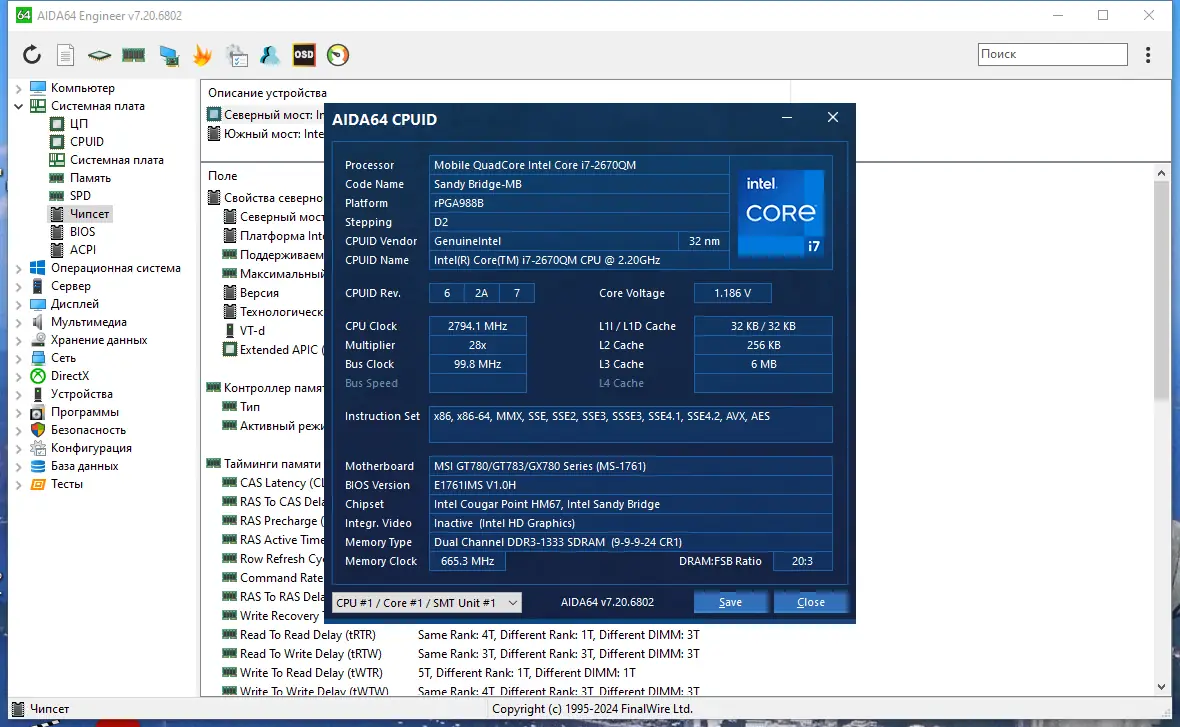Screen dimensions: 1180x727
Task: Open the CPU #1 / Core #1 dropdown
Action: (x=426, y=602)
